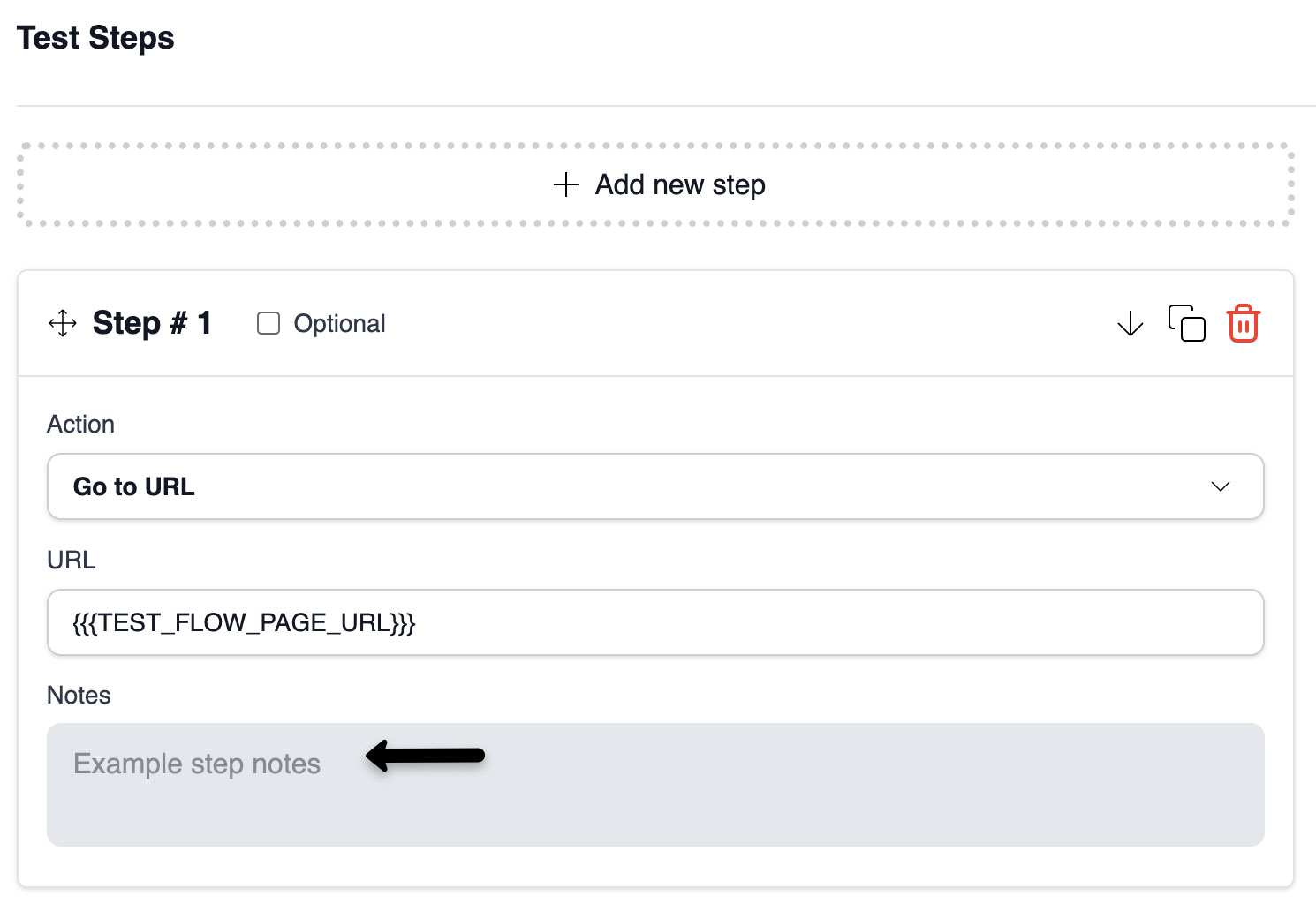Click the "Optional" label text

tap(339, 324)
